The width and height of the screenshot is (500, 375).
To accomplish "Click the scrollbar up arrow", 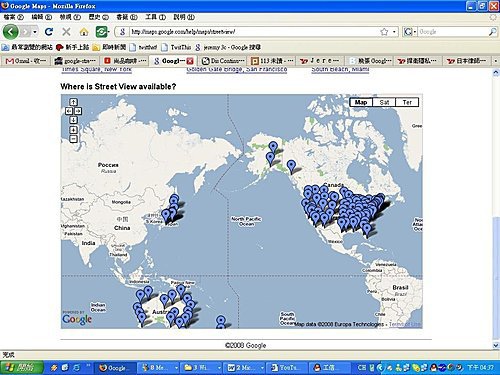I will click(496, 73).
